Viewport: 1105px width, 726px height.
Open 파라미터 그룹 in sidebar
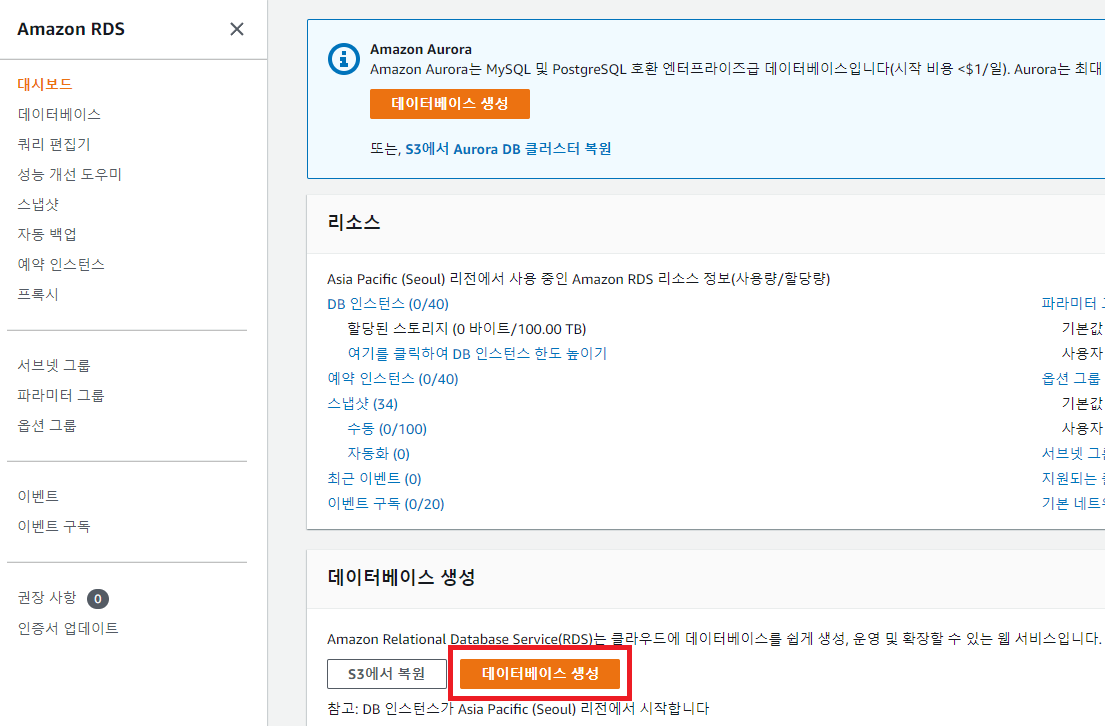tap(61, 395)
